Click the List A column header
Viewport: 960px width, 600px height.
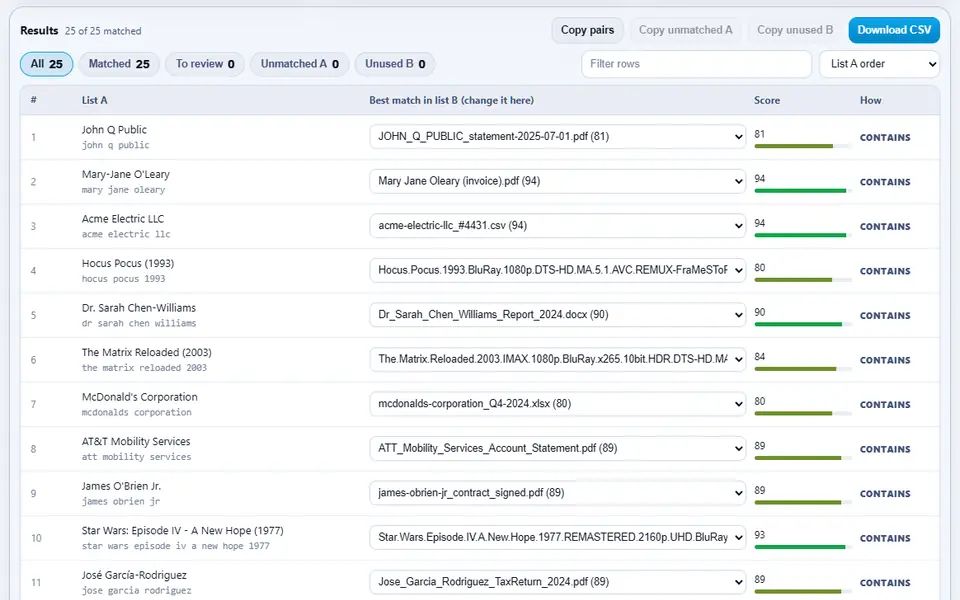pos(94,100)
